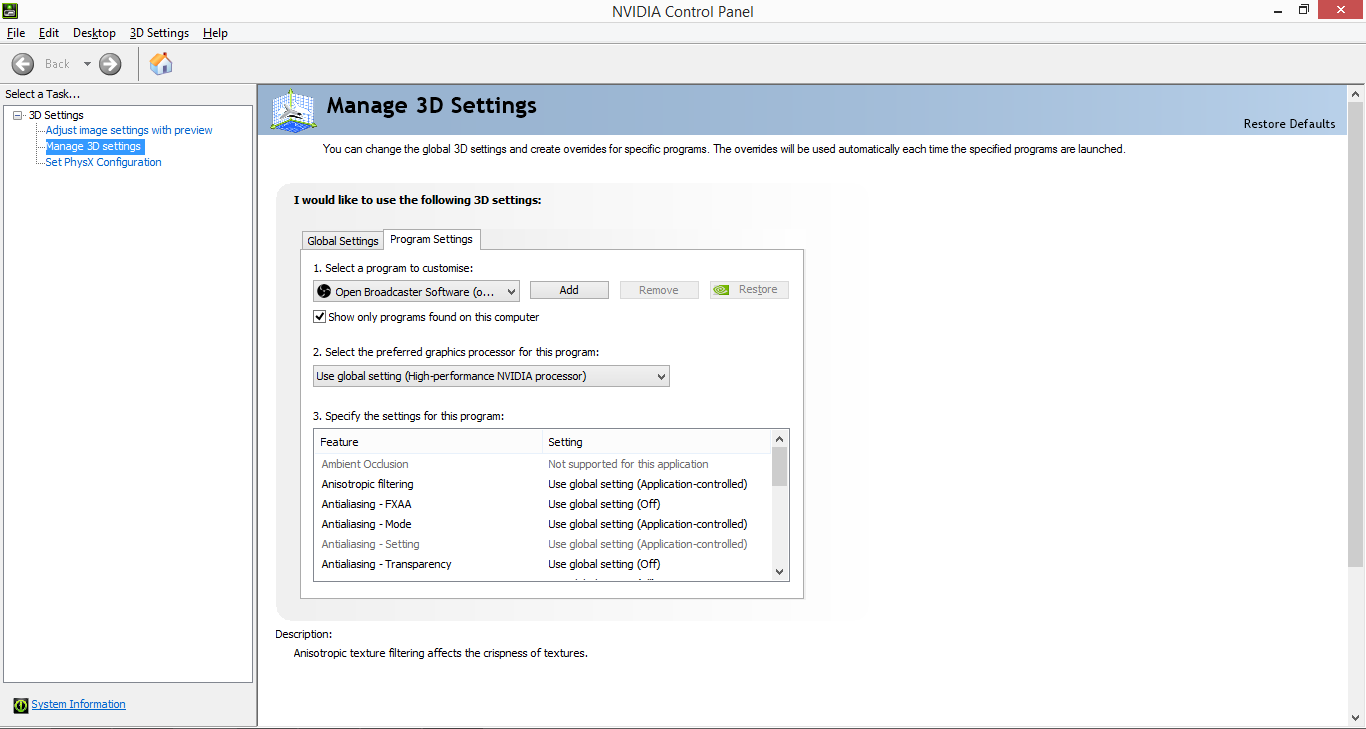1366x729 pixels.
Task: Click the Feature column header
Action: point(428,442)
